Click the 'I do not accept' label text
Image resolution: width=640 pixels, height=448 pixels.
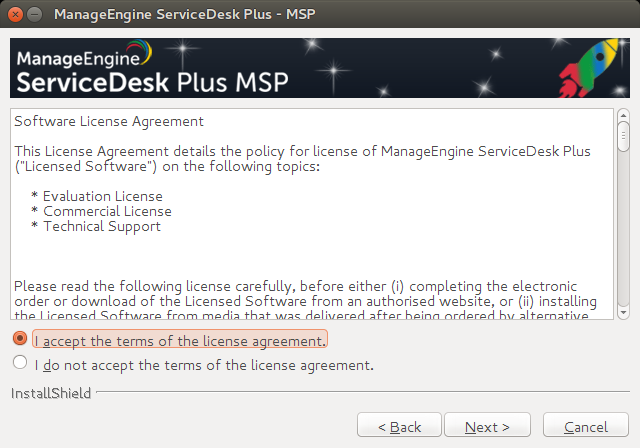point(204,365)
